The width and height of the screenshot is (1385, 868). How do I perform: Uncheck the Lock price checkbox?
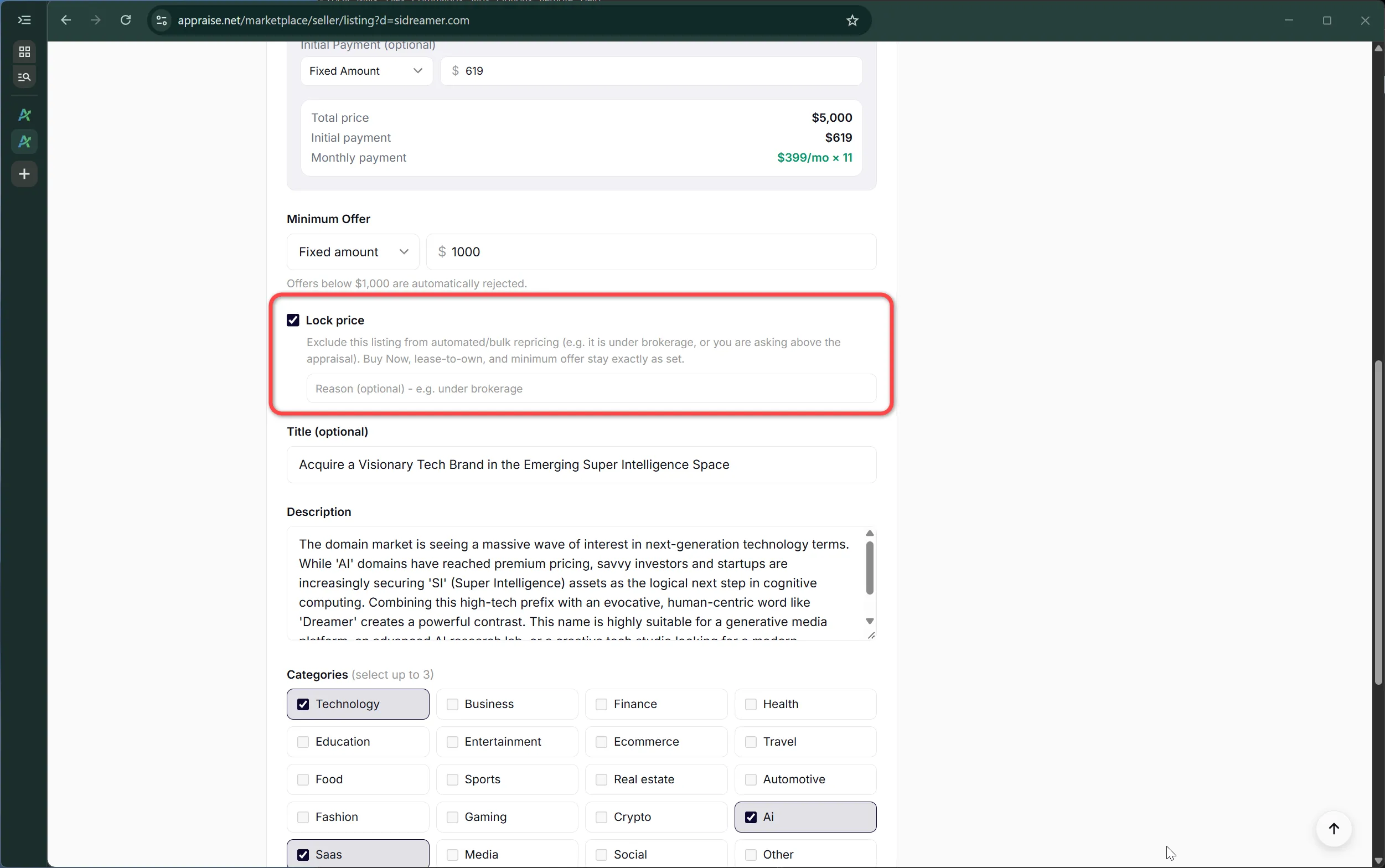[x=293, y=321]
